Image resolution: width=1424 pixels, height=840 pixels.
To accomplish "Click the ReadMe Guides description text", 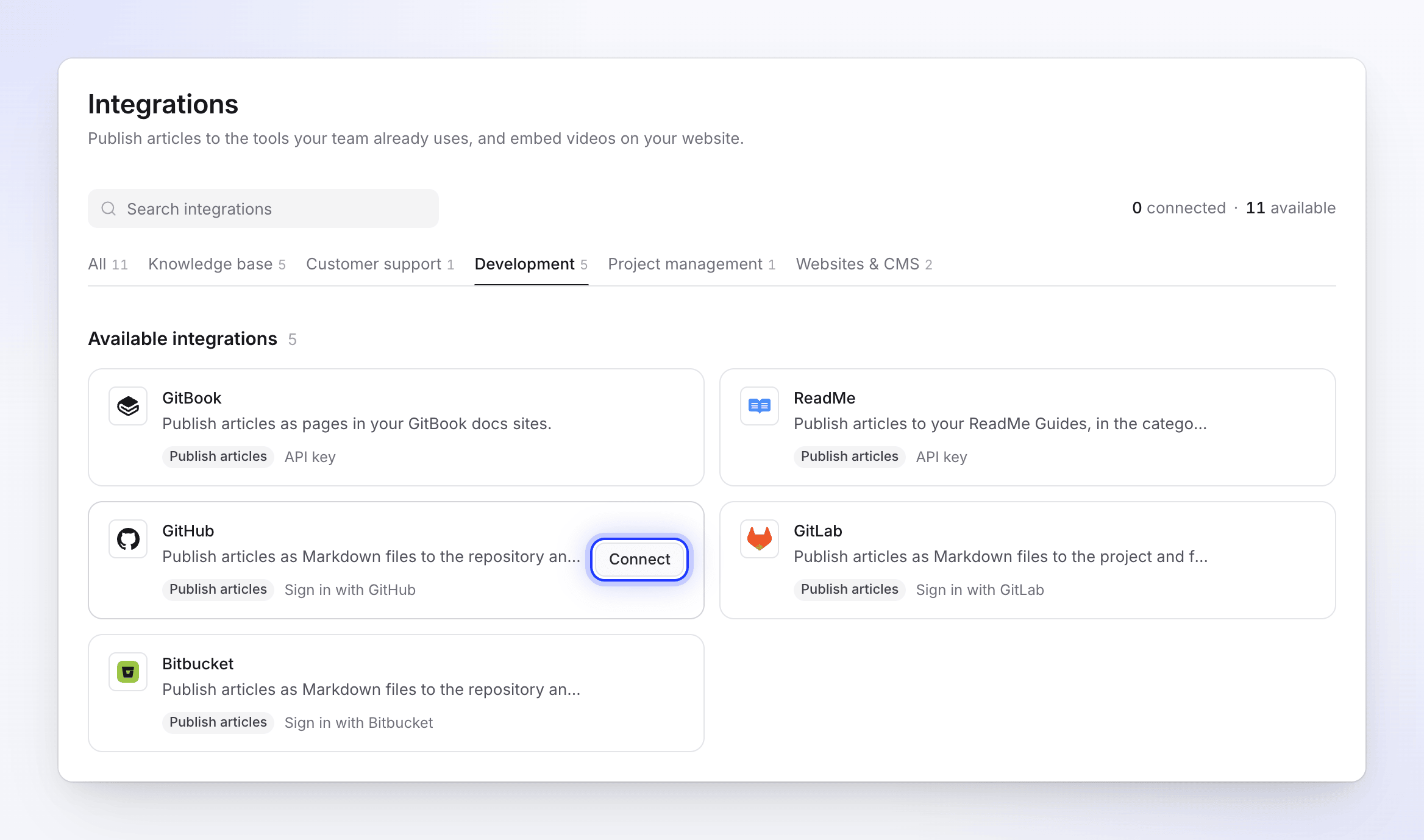I will coord(1000,424).
